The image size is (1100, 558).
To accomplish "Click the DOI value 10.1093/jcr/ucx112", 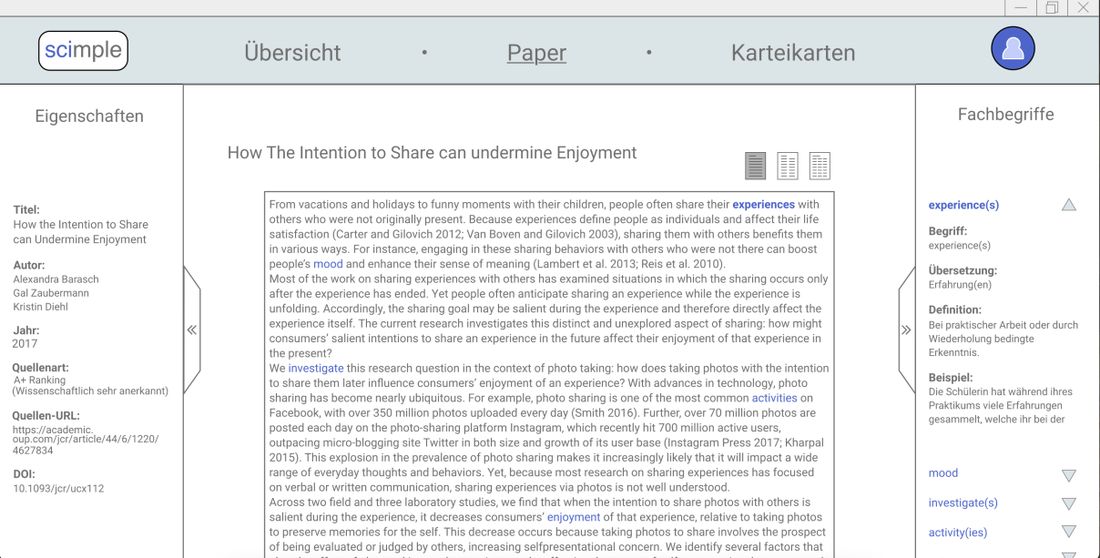I will (58, 489).
